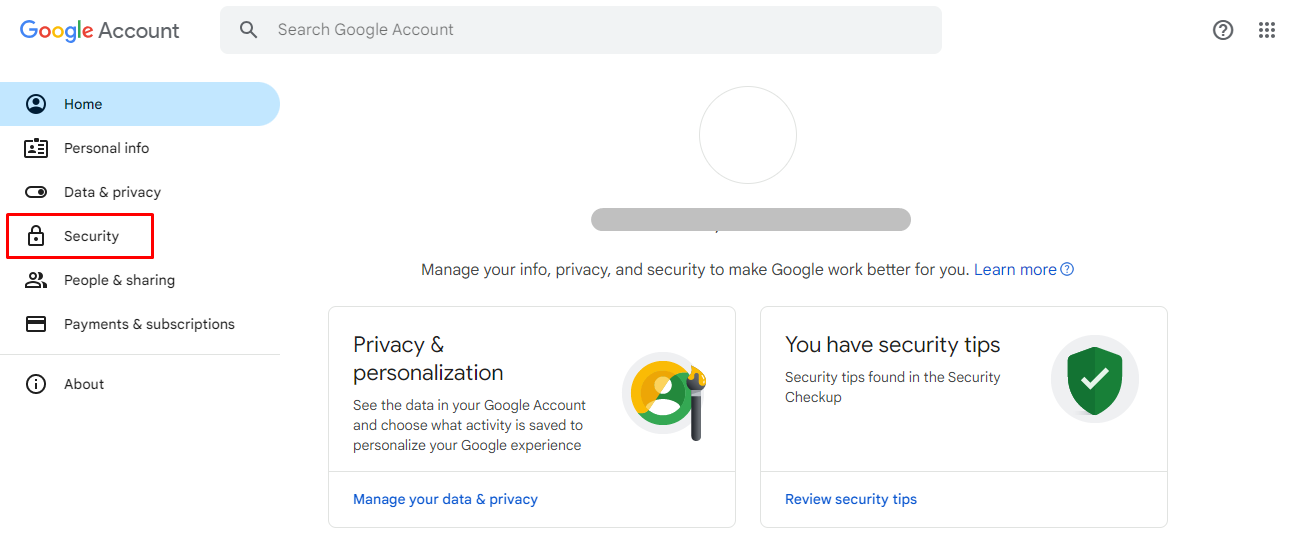Open the Security menu item
The width and height of the screenshot is (1295, 552).
coord(91,236)
